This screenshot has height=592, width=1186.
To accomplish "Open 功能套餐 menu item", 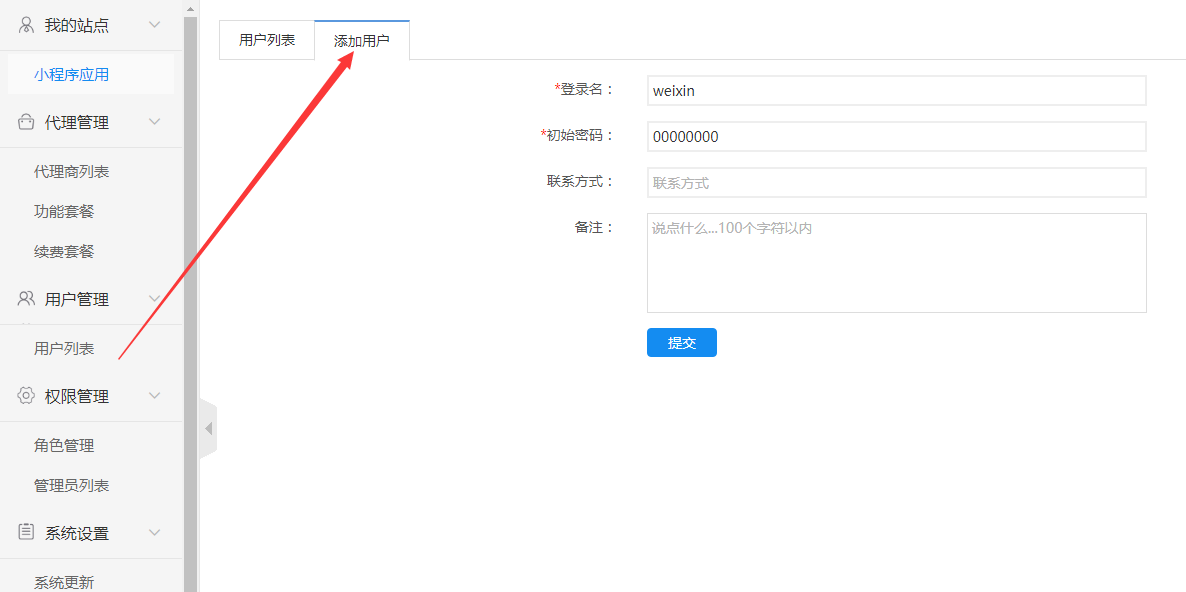I will 64,211.
